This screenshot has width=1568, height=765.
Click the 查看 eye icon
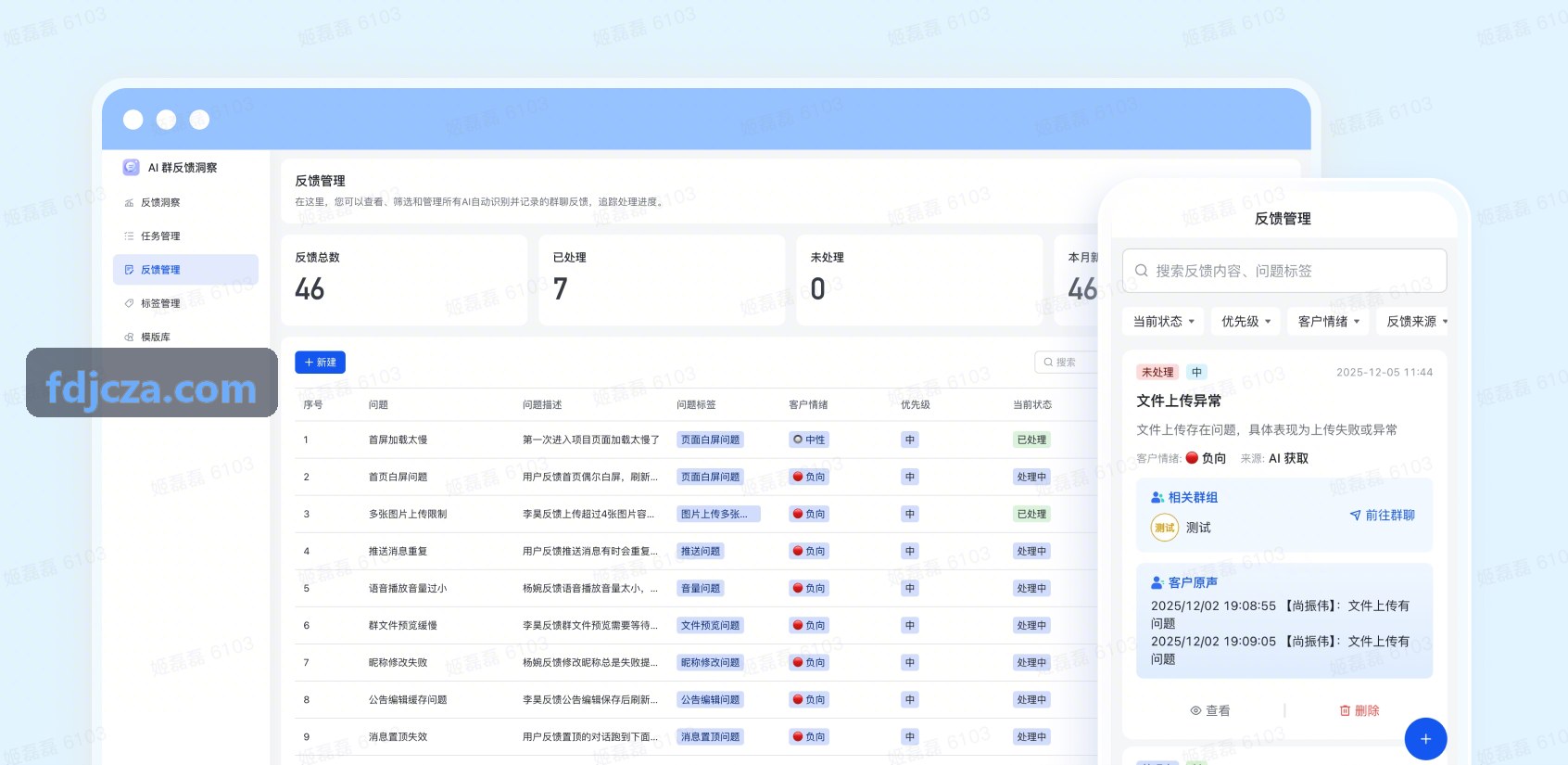click(x=1195, y=711)
